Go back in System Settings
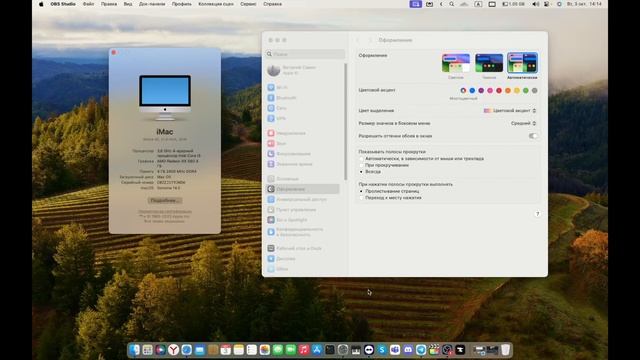640x360 pixels. 358,40
